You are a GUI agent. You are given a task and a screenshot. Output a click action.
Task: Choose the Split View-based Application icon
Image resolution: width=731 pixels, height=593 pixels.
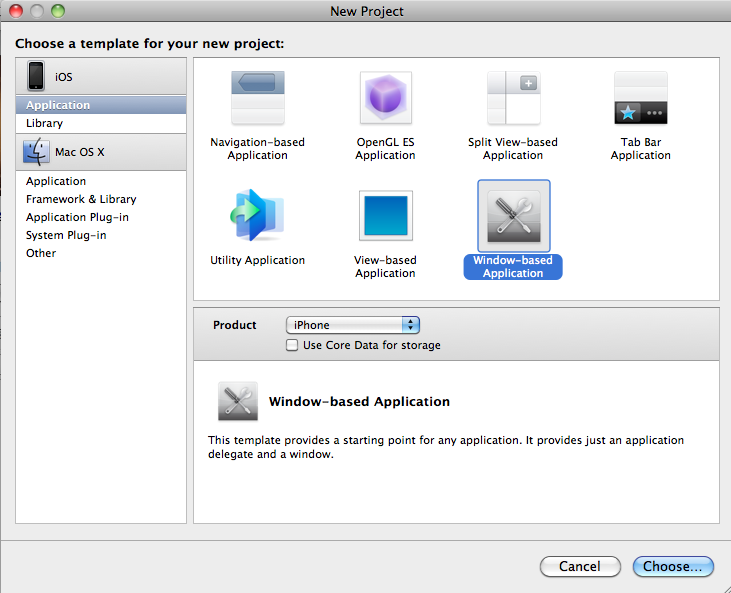click(513, 97)
